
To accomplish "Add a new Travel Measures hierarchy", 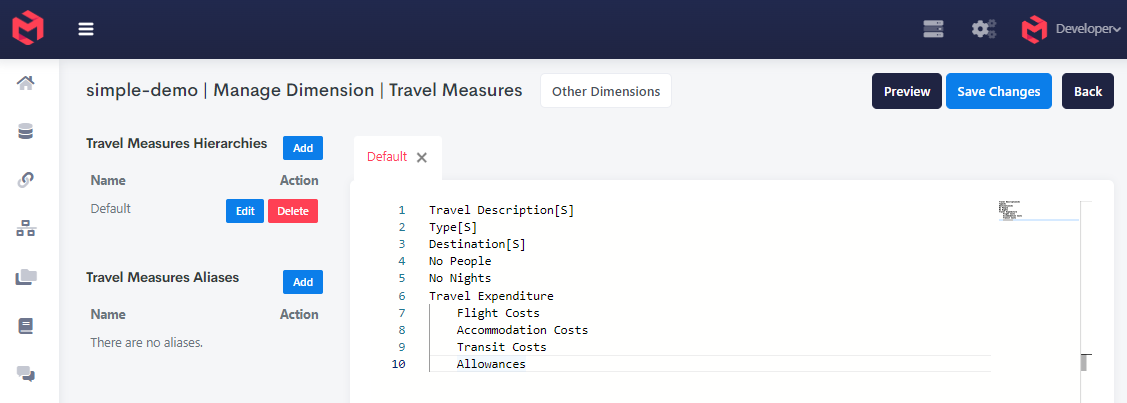I will pyautogui.click(x=303, y=148).
